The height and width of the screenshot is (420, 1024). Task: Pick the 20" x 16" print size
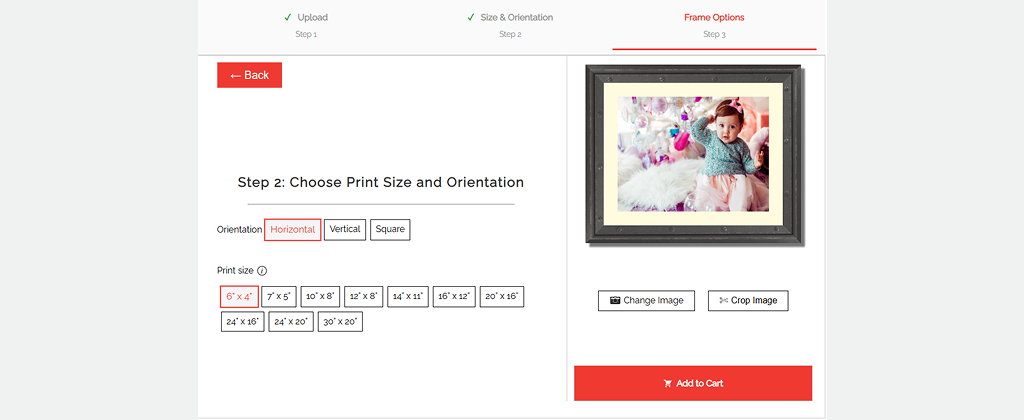coord(502,296)
